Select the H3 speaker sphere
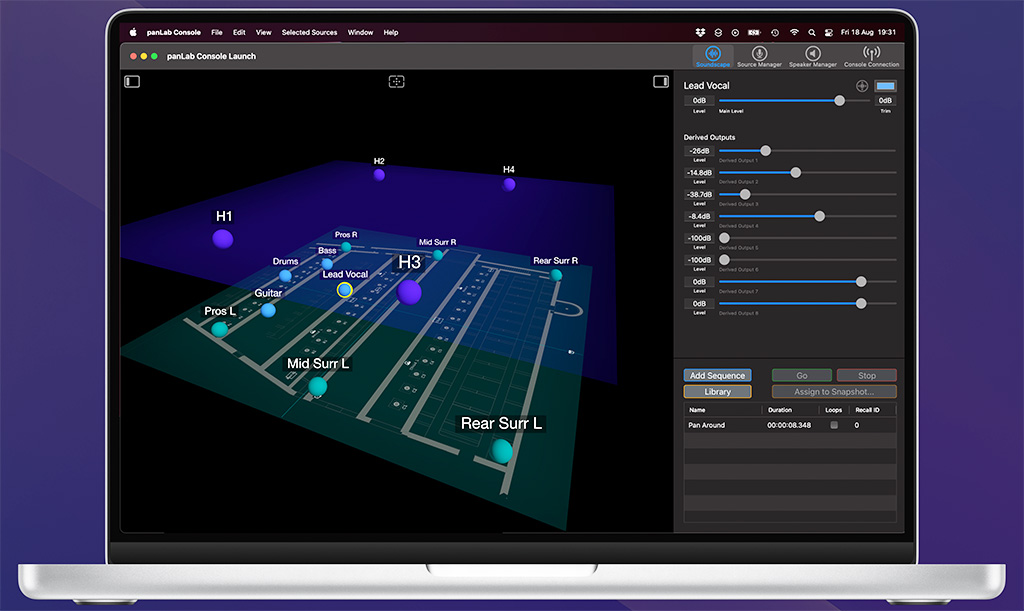Viewport: 1024px width, 611px height. [x=409, y=292]
